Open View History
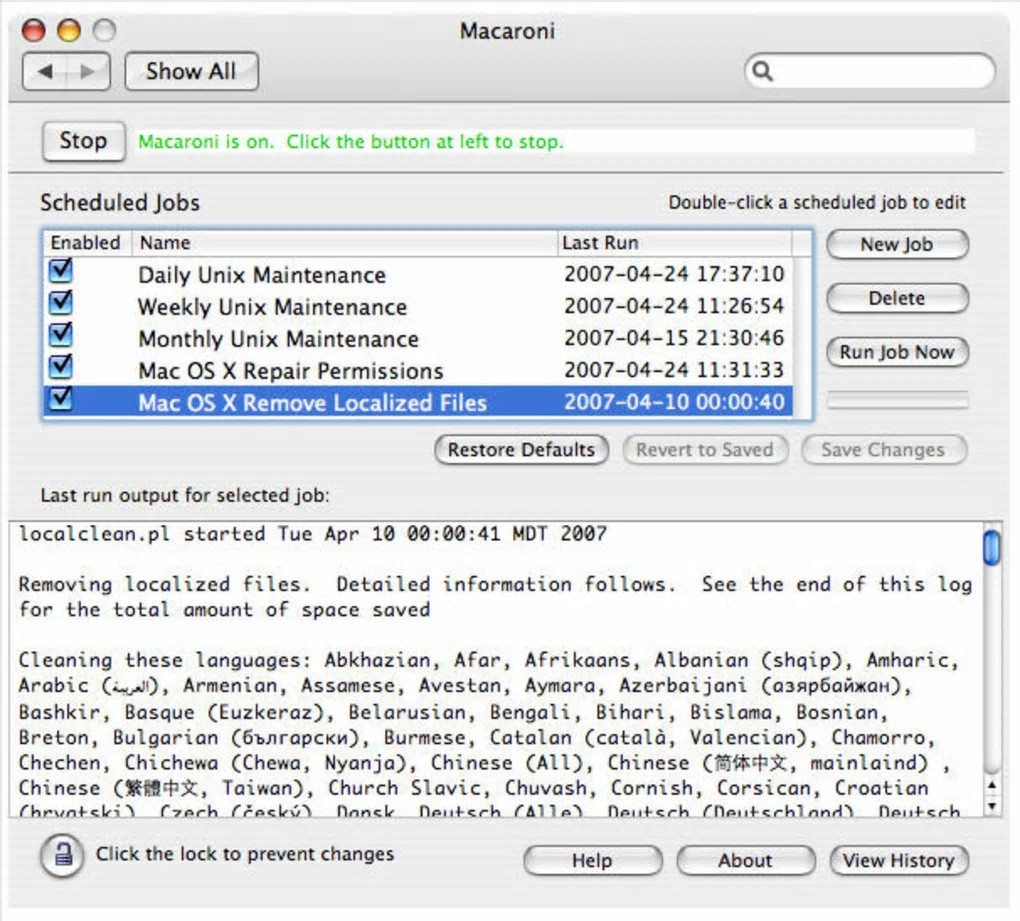1020x921 pixels. [x=899, y=861]
